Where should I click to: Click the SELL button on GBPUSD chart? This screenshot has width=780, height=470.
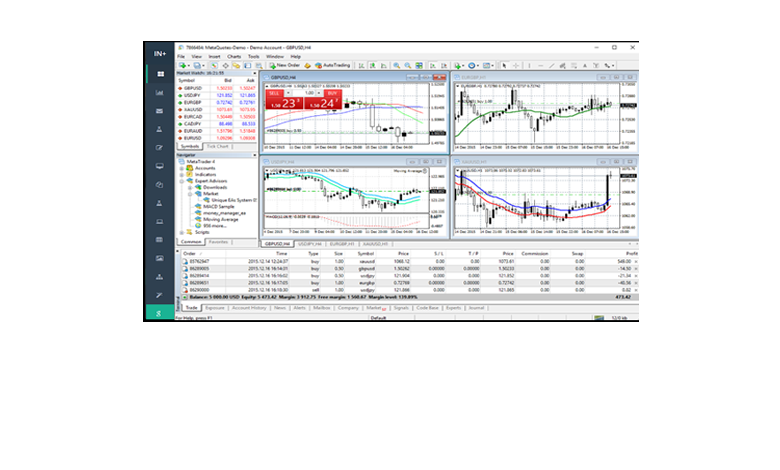(x=274, y=93)
